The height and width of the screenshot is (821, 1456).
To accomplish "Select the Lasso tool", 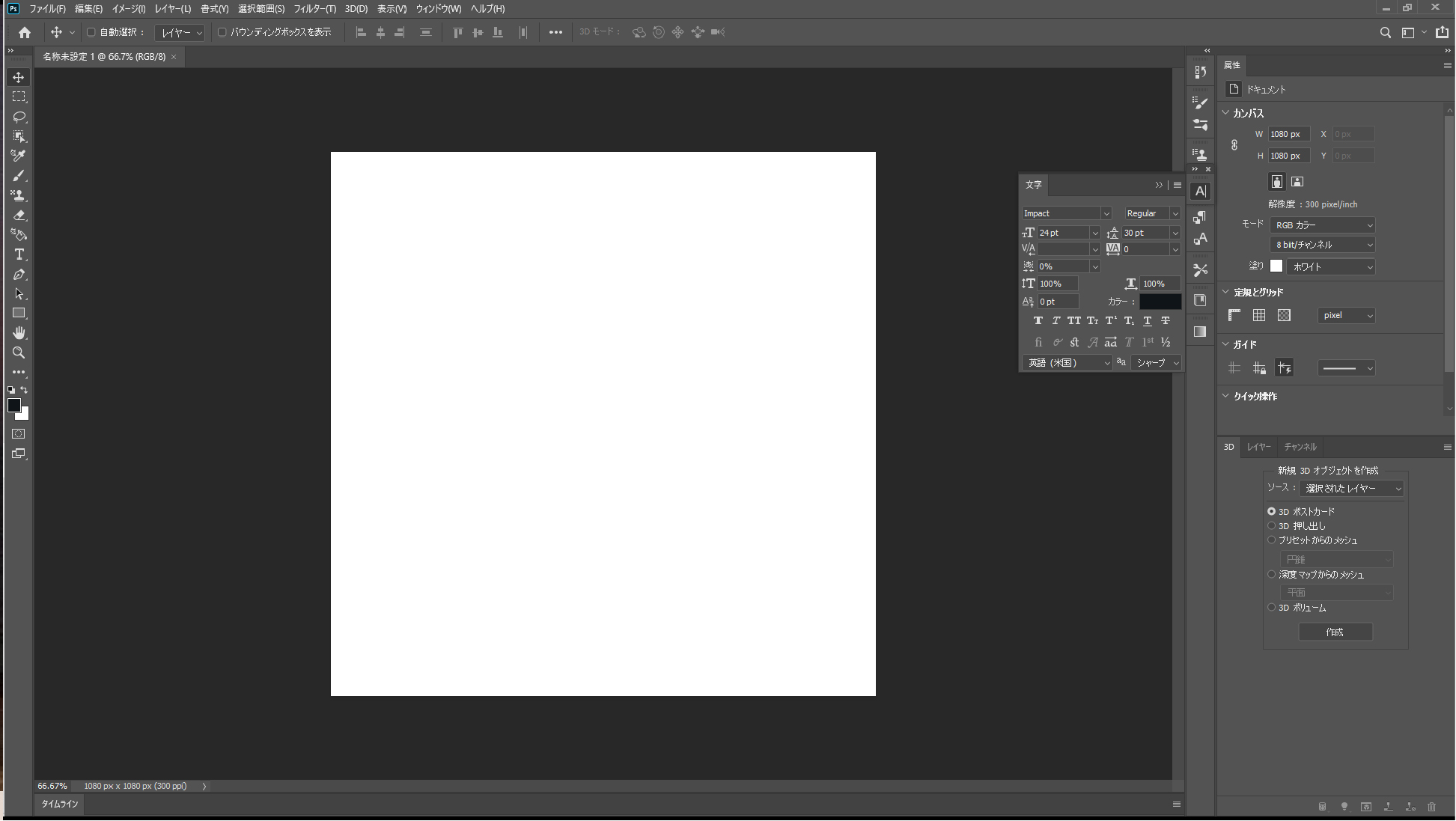I will tap(19, 117).
